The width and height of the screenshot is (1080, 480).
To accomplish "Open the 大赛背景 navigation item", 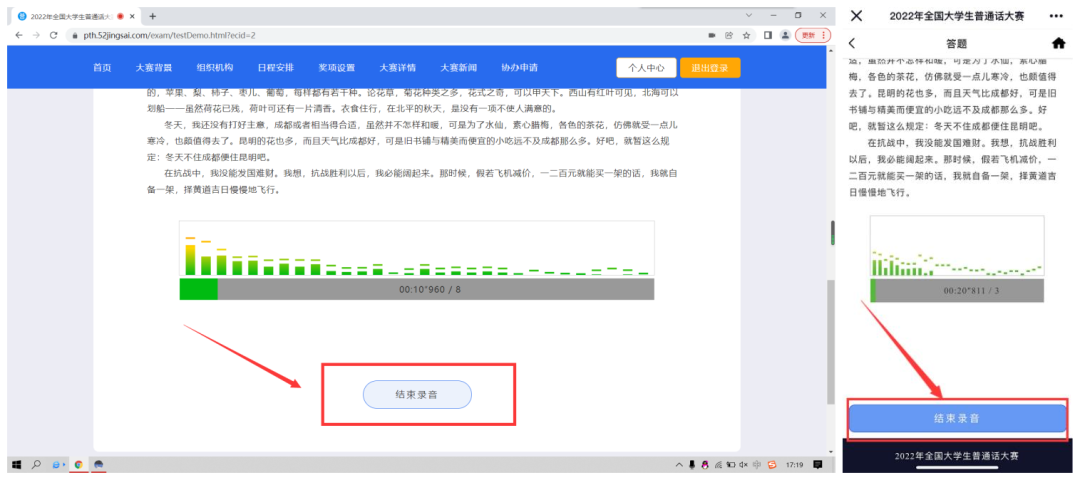I will click(154, 68).
